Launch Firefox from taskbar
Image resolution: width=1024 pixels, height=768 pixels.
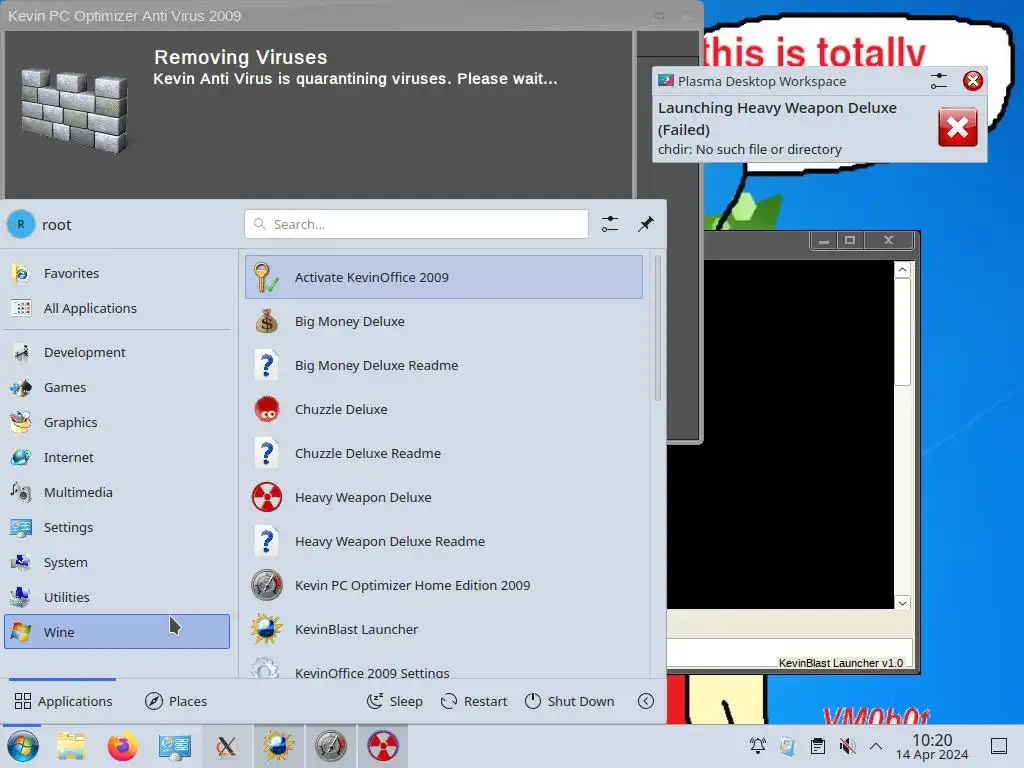123,746
